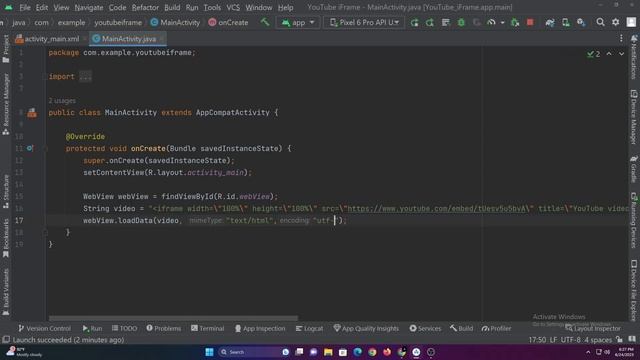The width and height of the screenshot is (640, 360).
Task: Go to previous highlighted problem arrow
Action: 609,54
